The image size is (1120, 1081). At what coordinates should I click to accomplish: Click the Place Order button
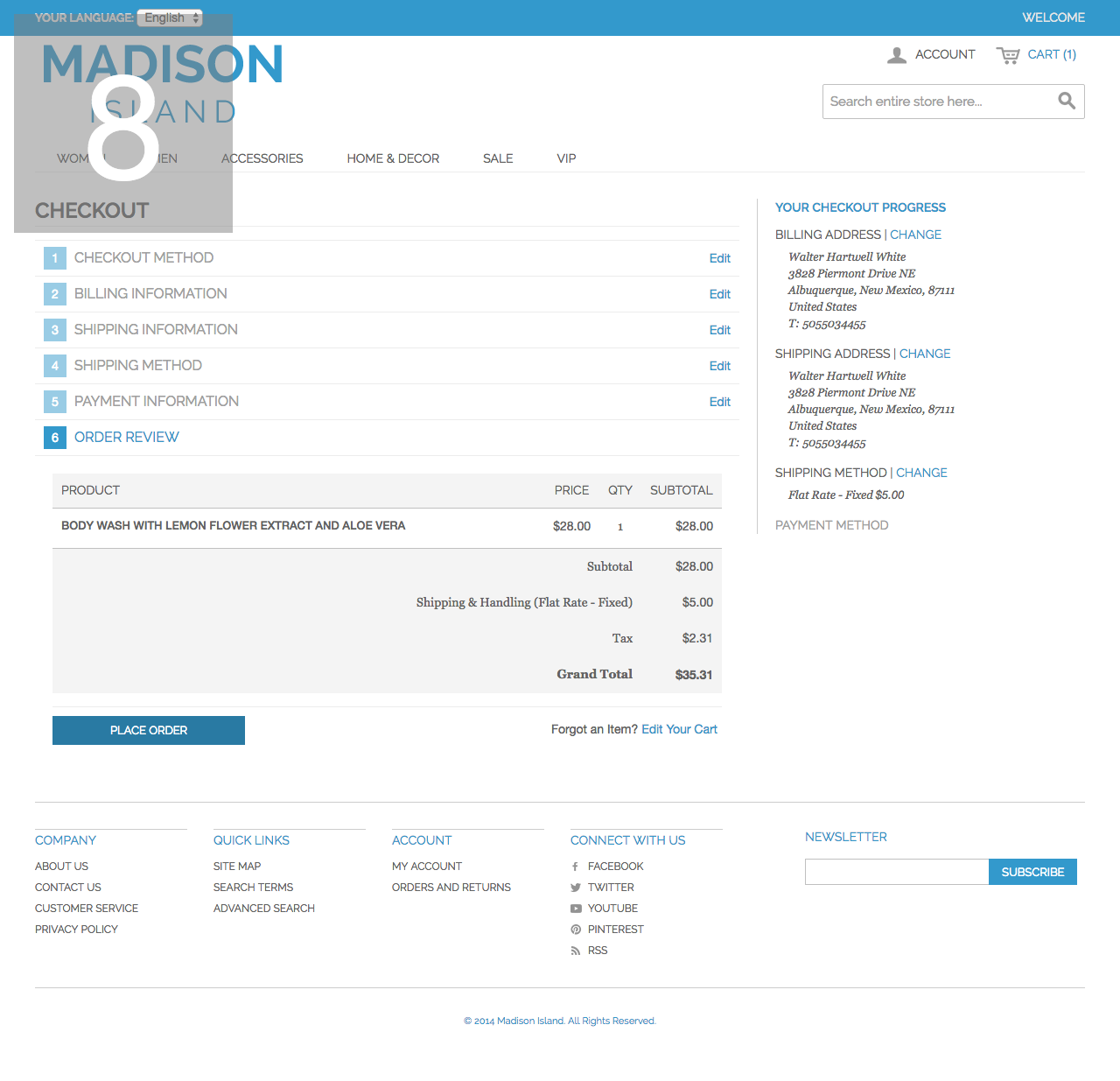point(149,730)
